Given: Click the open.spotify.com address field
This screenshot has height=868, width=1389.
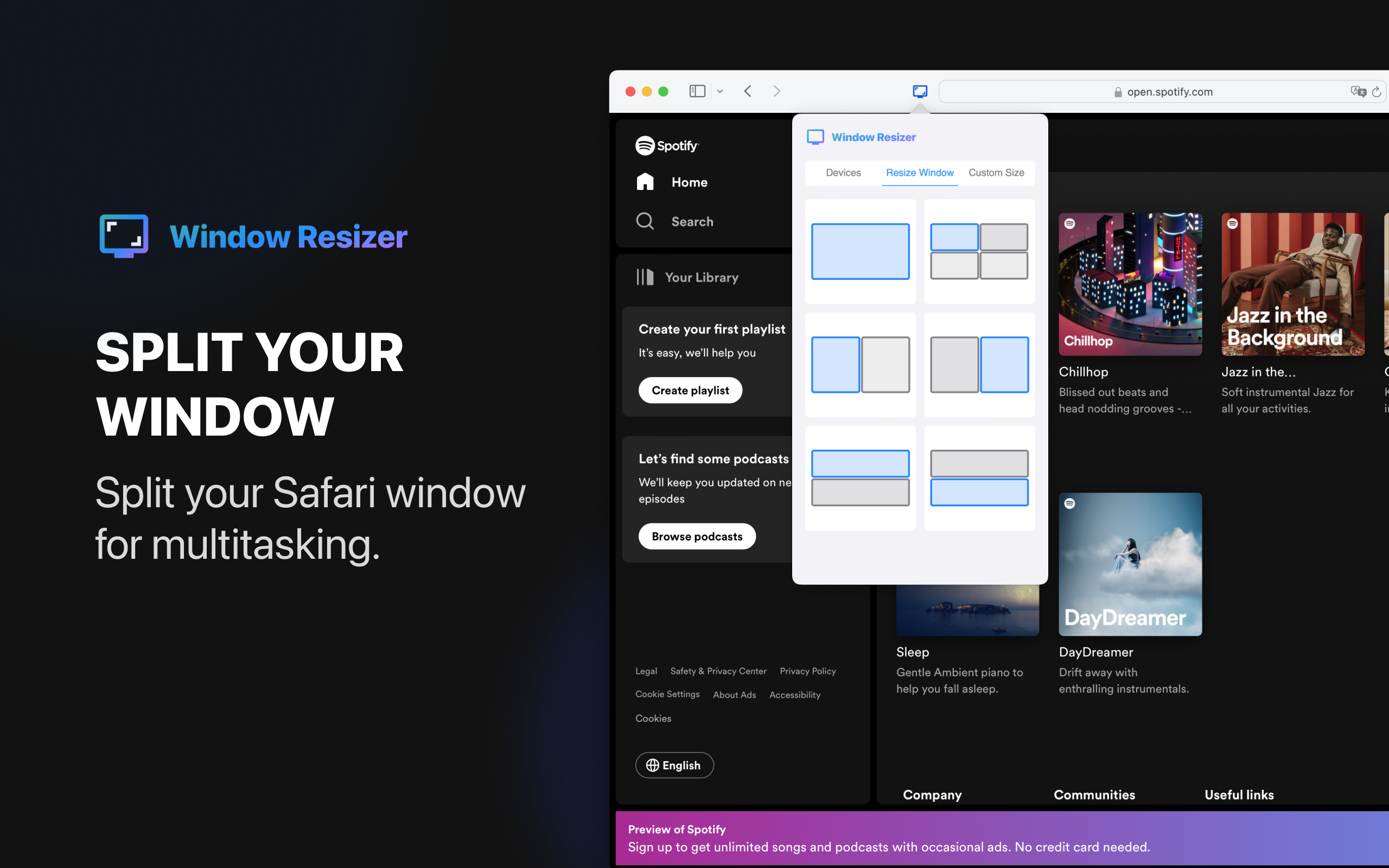Looking at the screenshot, I should [x=1163, y=92].
